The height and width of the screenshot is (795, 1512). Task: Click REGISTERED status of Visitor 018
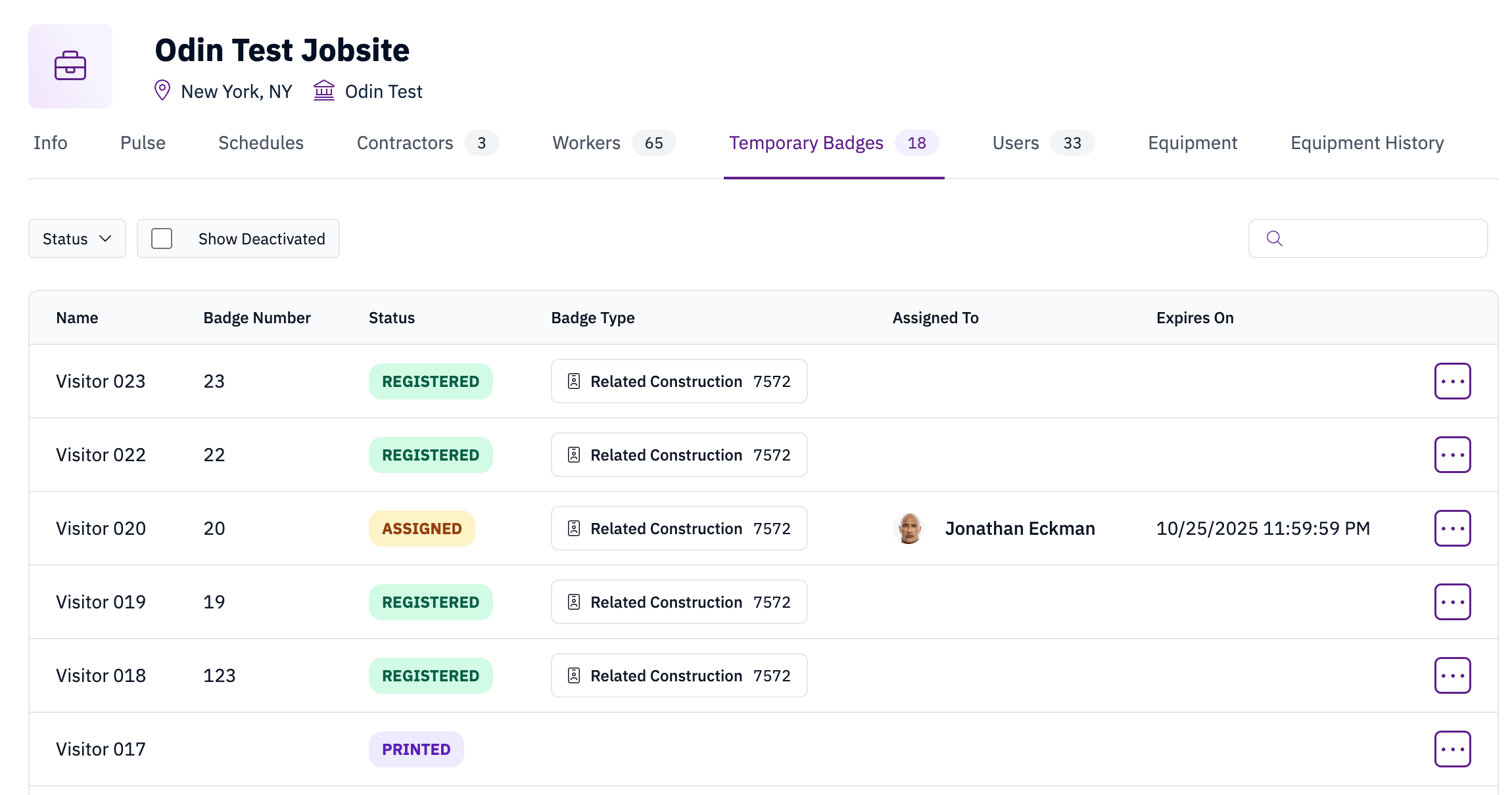click(x=431, y=675)
